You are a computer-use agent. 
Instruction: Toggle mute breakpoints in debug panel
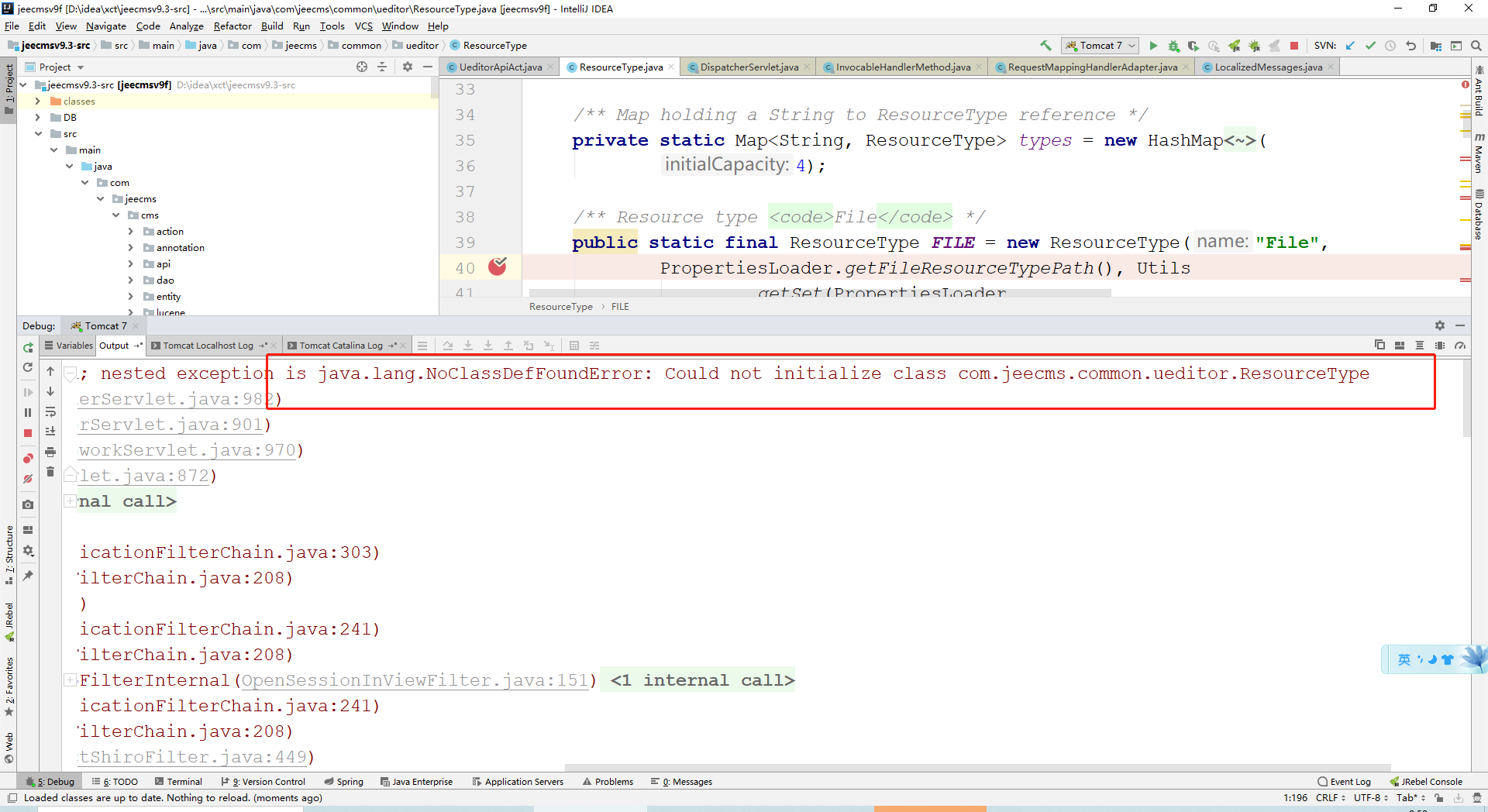[28, 479]
